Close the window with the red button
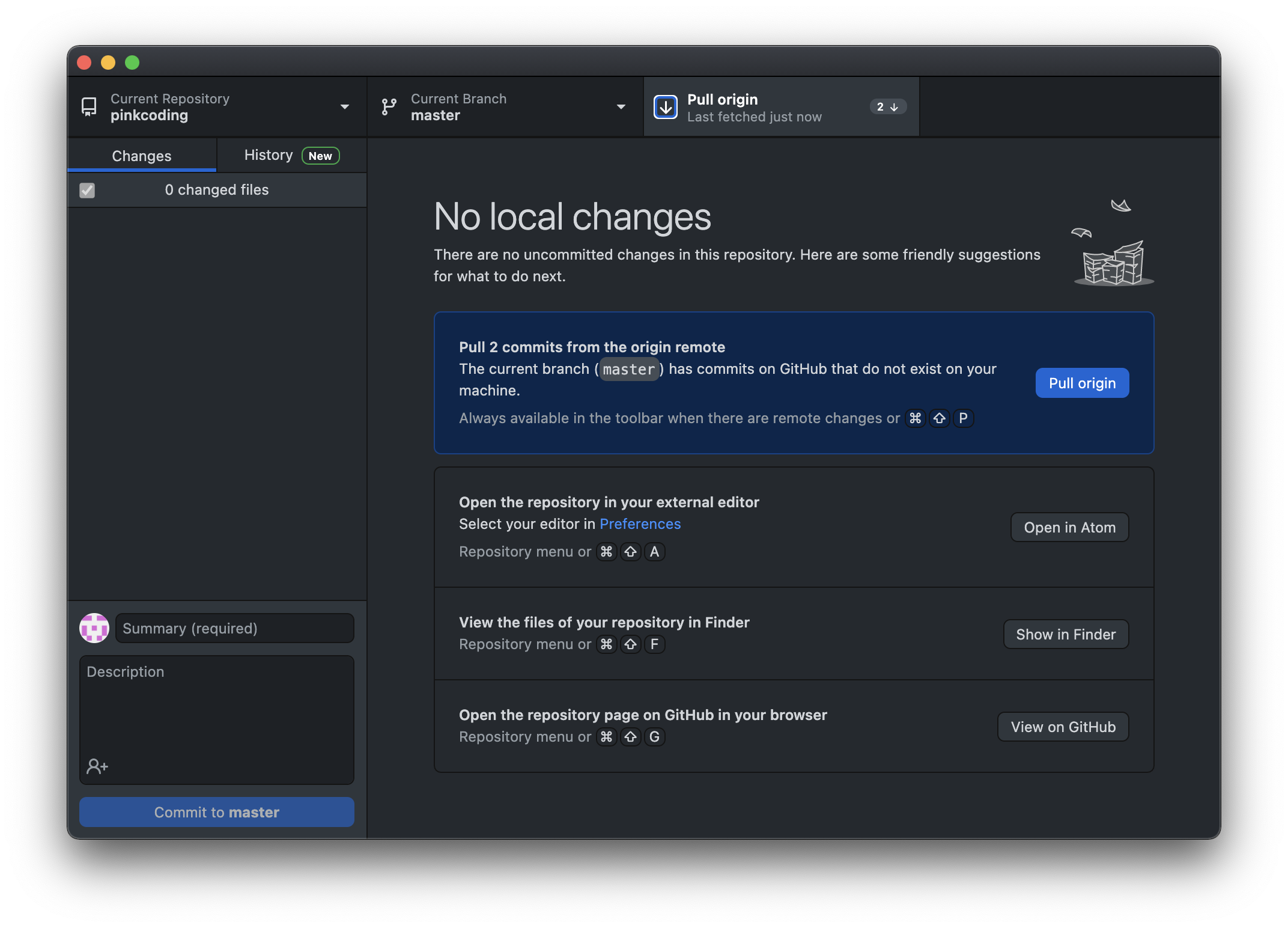1288x928 pixels. pos(84,63)
